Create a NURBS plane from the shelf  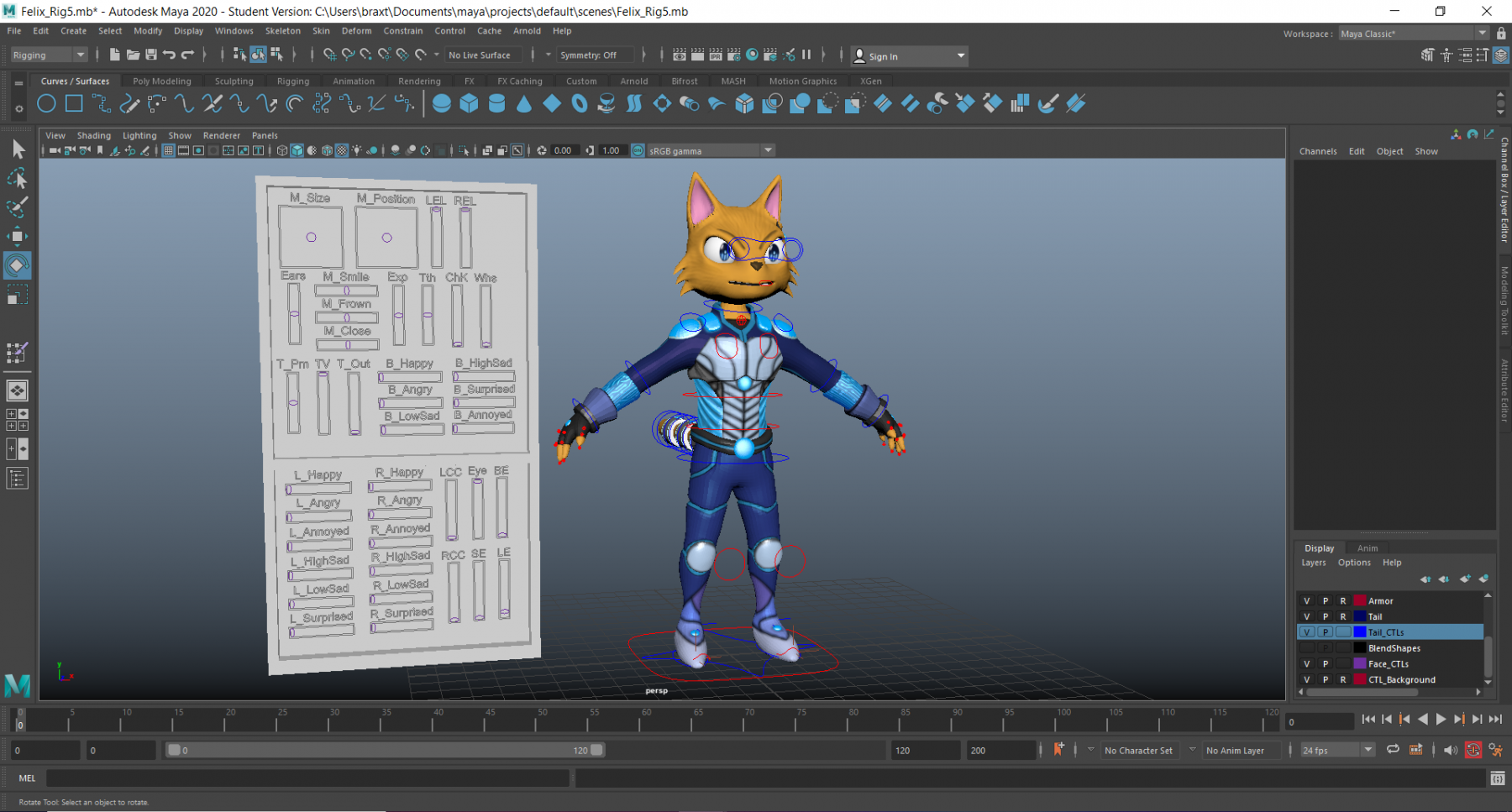coord(552,103)
